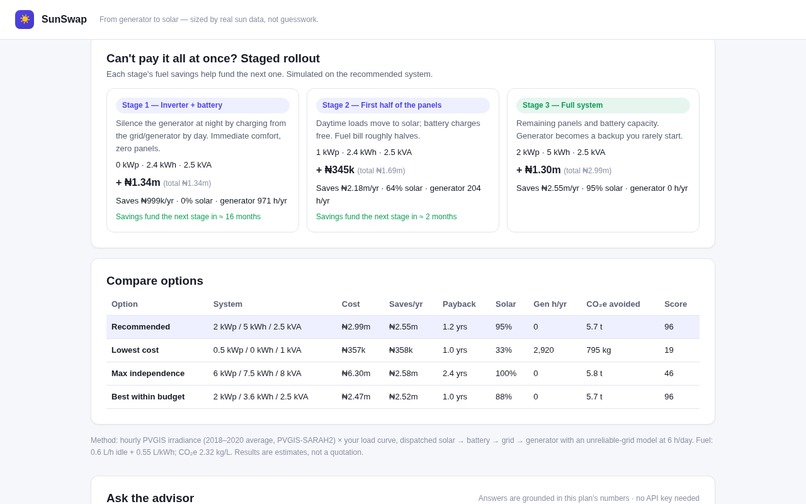Viewport: 806px width, 504px height.
Task: Click the 795 kg CO₂e value
Action: [x=599, y=350]
